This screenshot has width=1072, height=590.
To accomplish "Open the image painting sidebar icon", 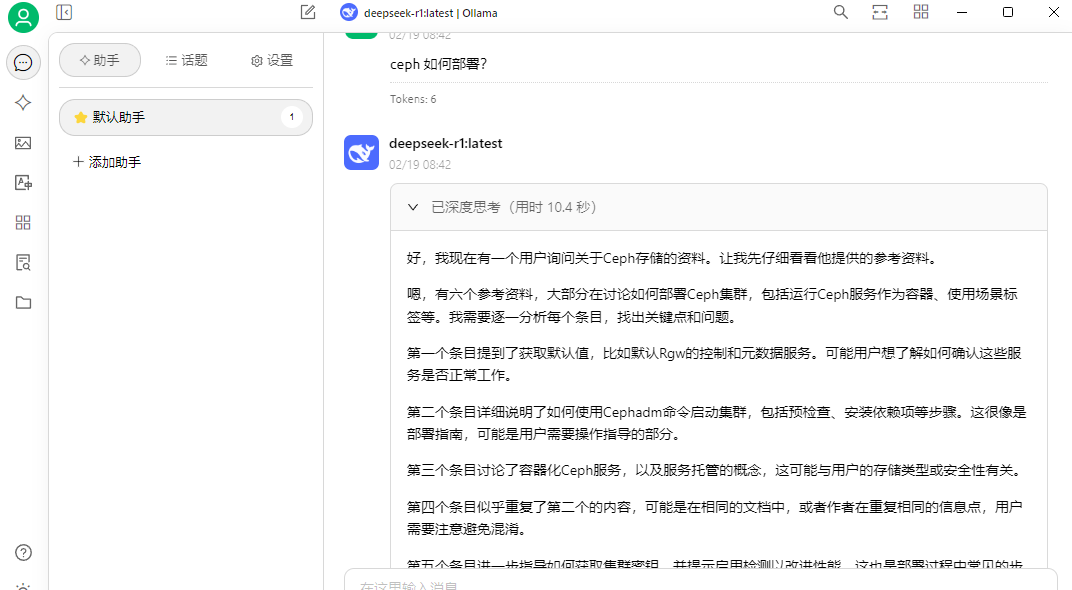I will click(23, 143).
